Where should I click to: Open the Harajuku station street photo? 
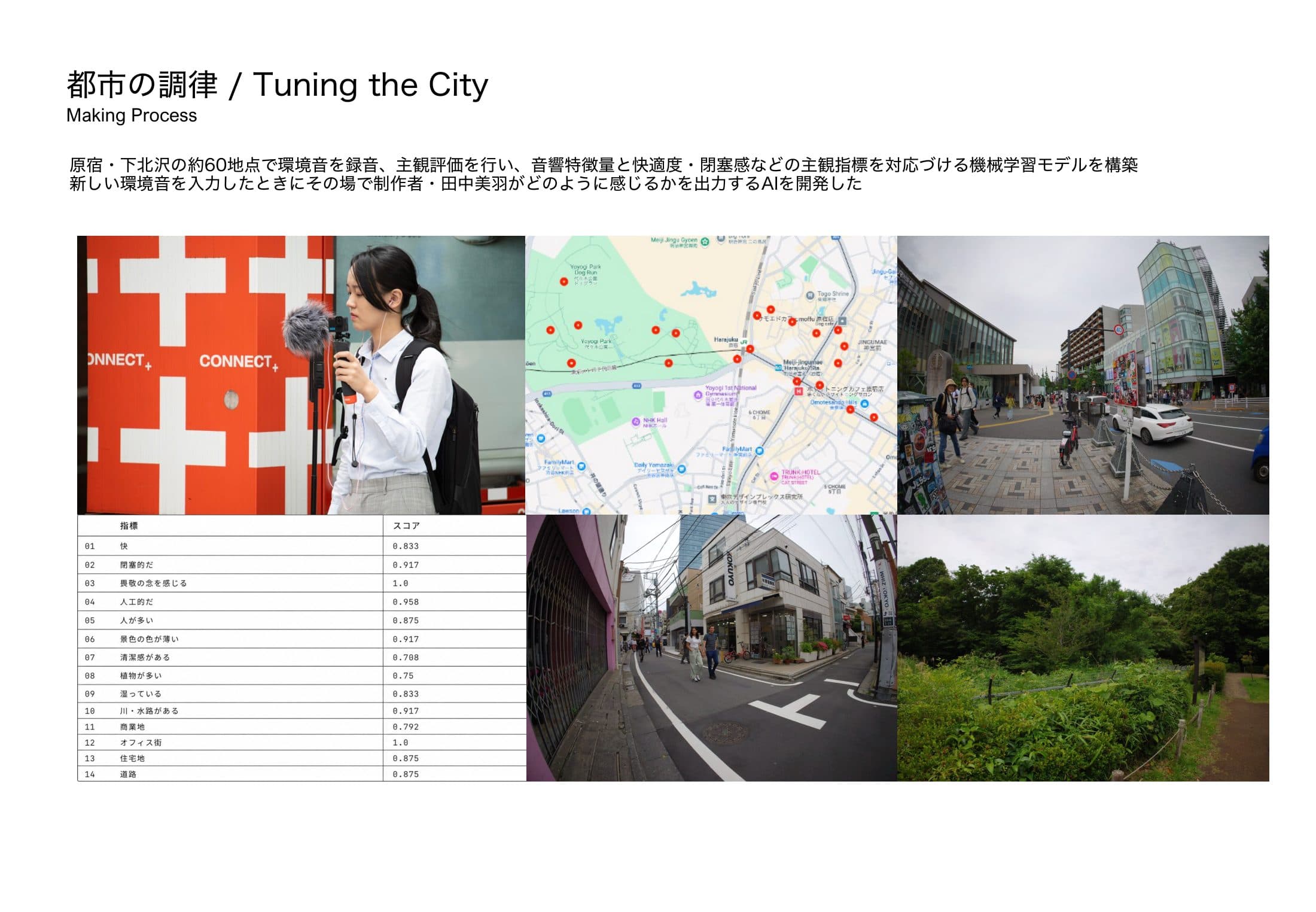[x=1083, y=375]
